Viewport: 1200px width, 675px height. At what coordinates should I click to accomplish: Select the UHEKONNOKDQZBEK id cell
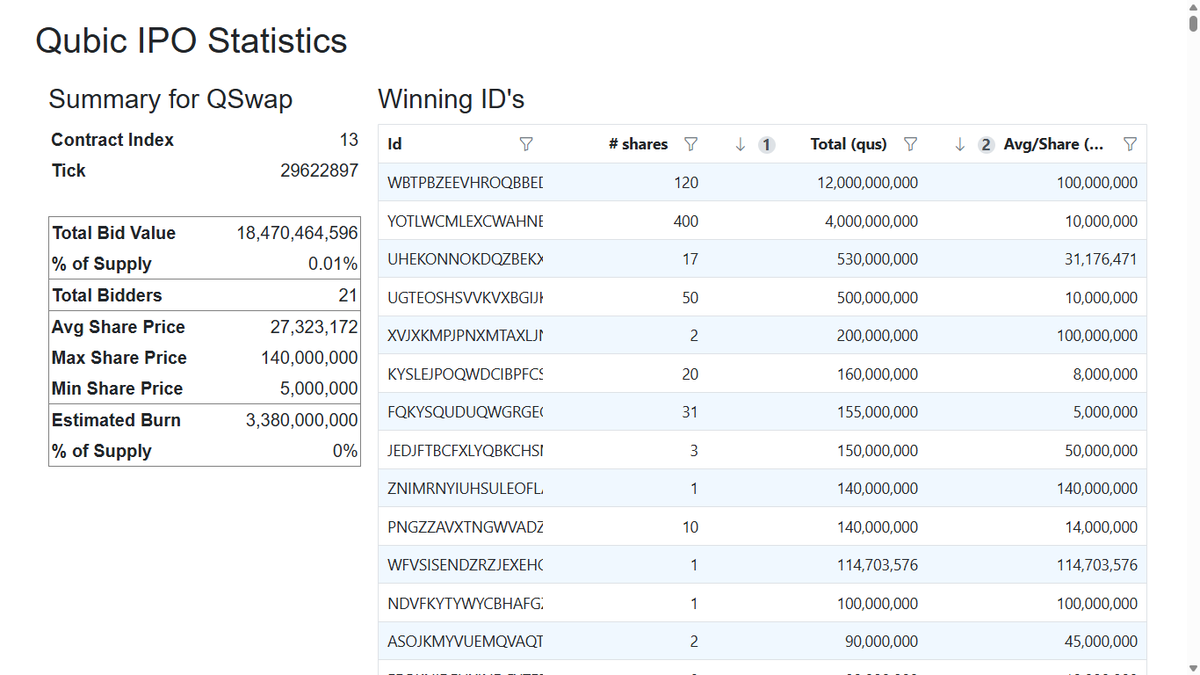pyautogui.click(x=464, y=259)
